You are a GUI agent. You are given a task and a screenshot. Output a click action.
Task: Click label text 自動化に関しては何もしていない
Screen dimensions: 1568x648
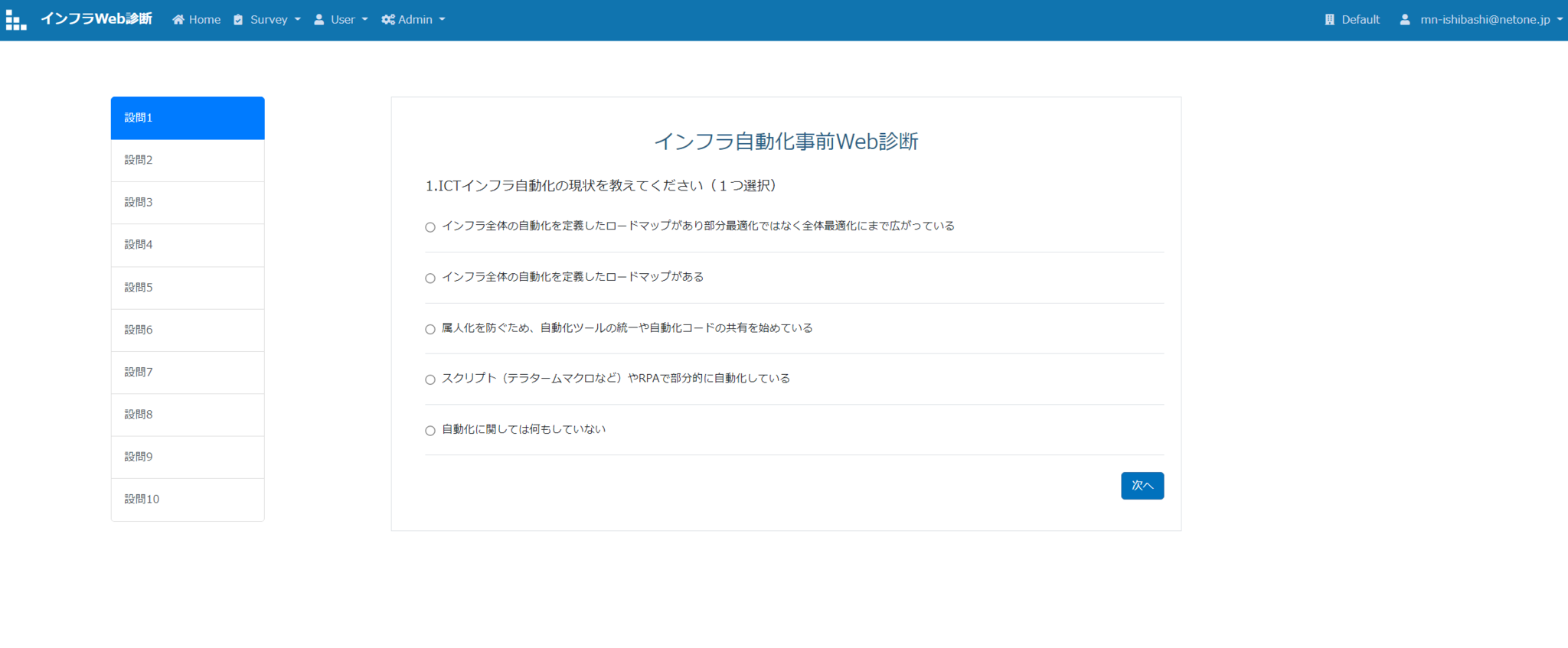(x=524, y=429)
